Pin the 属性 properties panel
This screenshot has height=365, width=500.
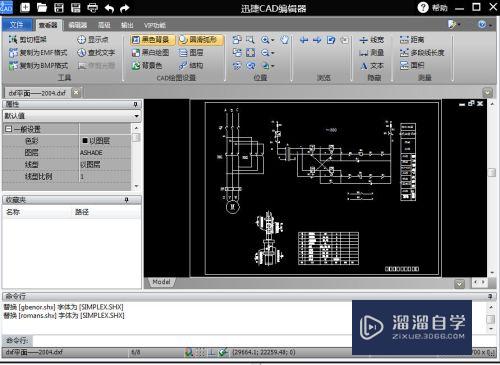click(x=135, y=104)
